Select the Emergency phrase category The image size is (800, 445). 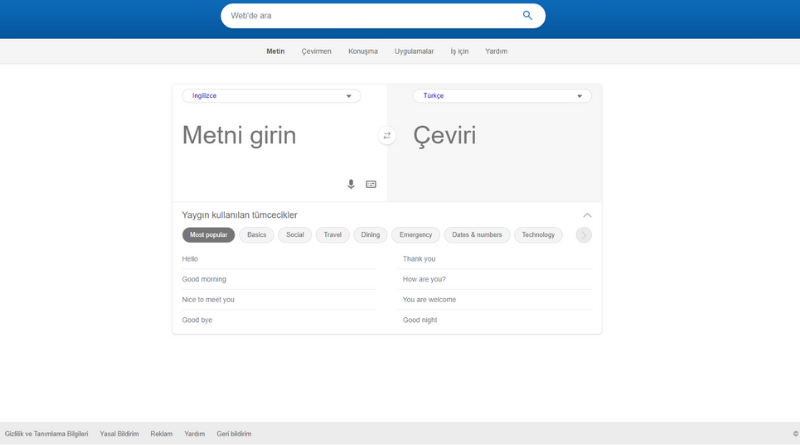[x=415, y=235]
